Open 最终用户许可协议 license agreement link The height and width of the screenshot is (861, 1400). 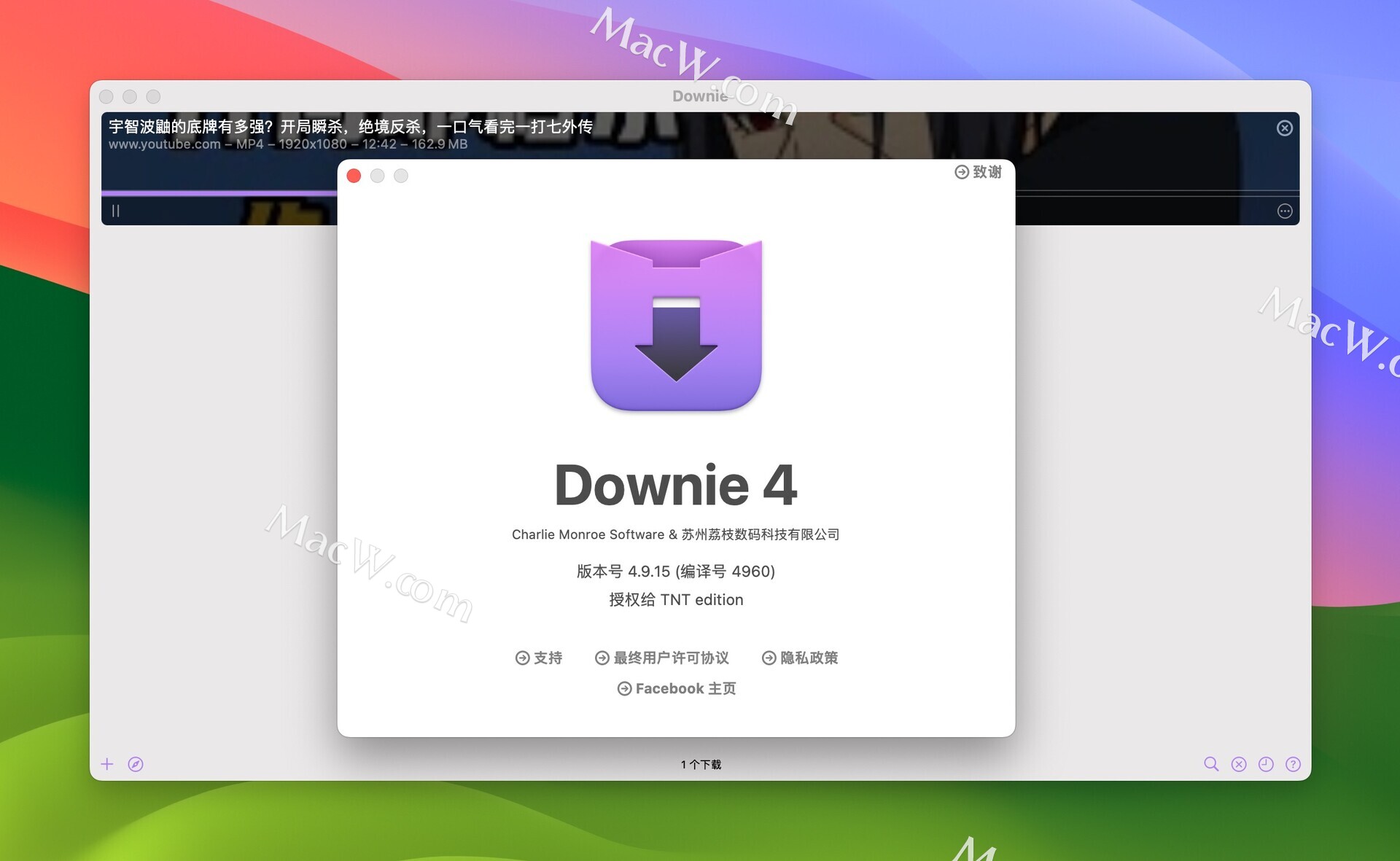point(662,658)
